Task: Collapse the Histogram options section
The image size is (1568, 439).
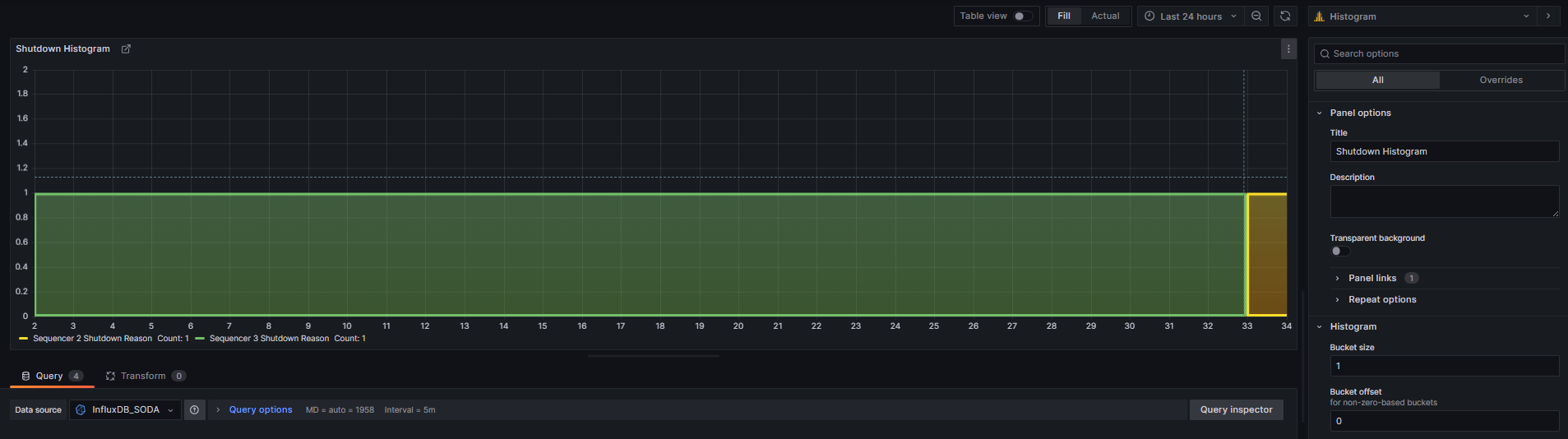Action: click(x=1353, y=327)
